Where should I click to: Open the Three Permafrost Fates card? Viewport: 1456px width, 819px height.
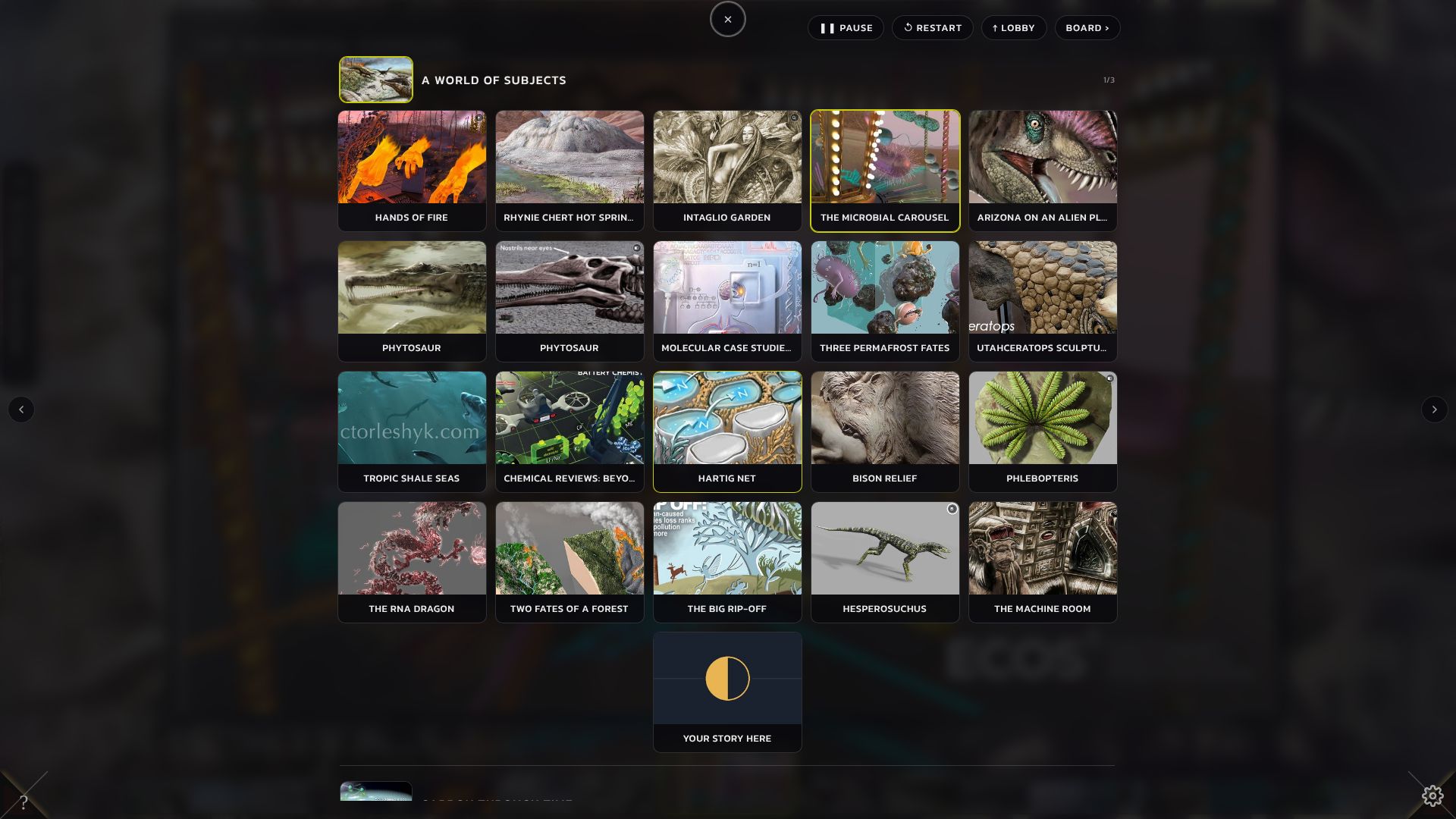[885, 301]
